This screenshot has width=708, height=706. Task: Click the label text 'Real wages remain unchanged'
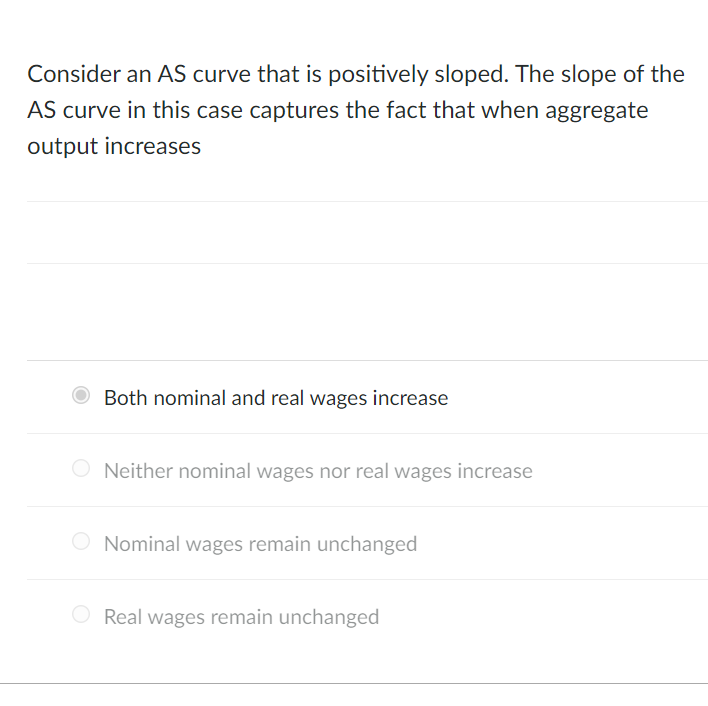pyautogui.click(x=242, y=617)
